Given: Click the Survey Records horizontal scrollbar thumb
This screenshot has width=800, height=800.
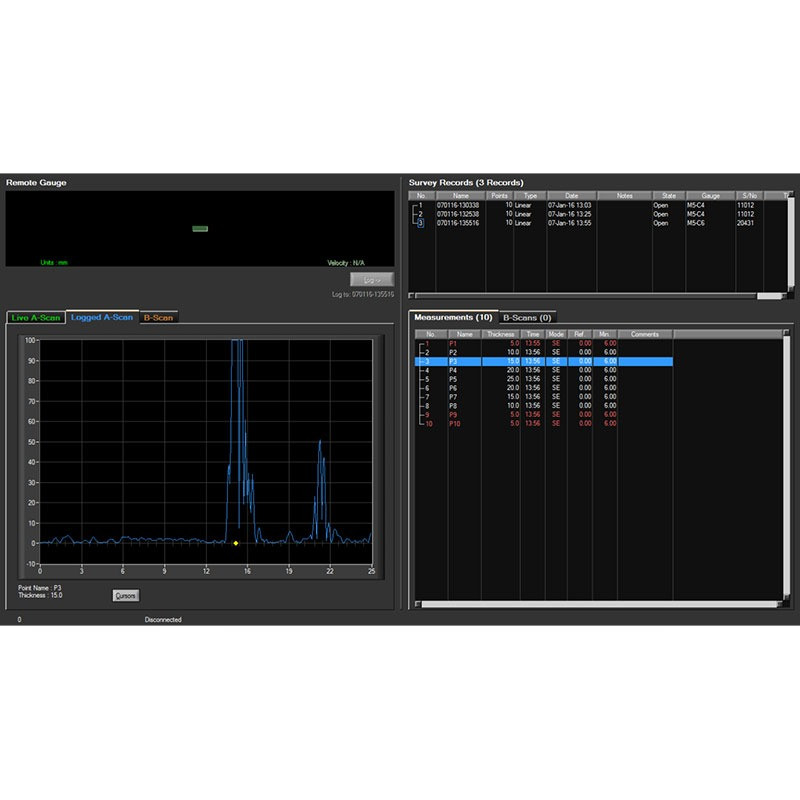Looking at the screenshot, I should [x=768, y=296].
